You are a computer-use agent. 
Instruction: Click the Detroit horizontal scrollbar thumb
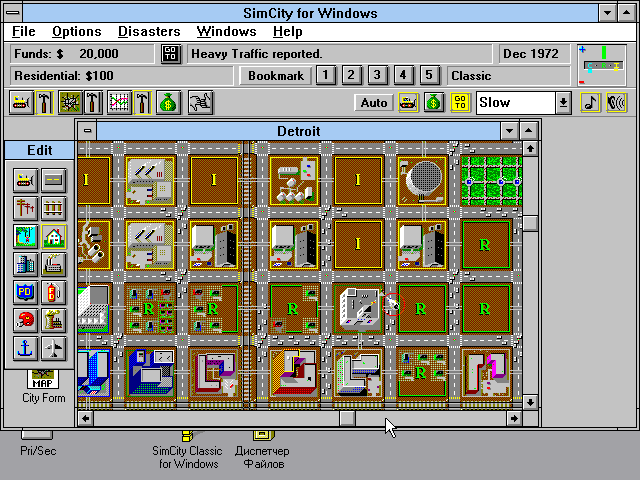coord(347,418)
